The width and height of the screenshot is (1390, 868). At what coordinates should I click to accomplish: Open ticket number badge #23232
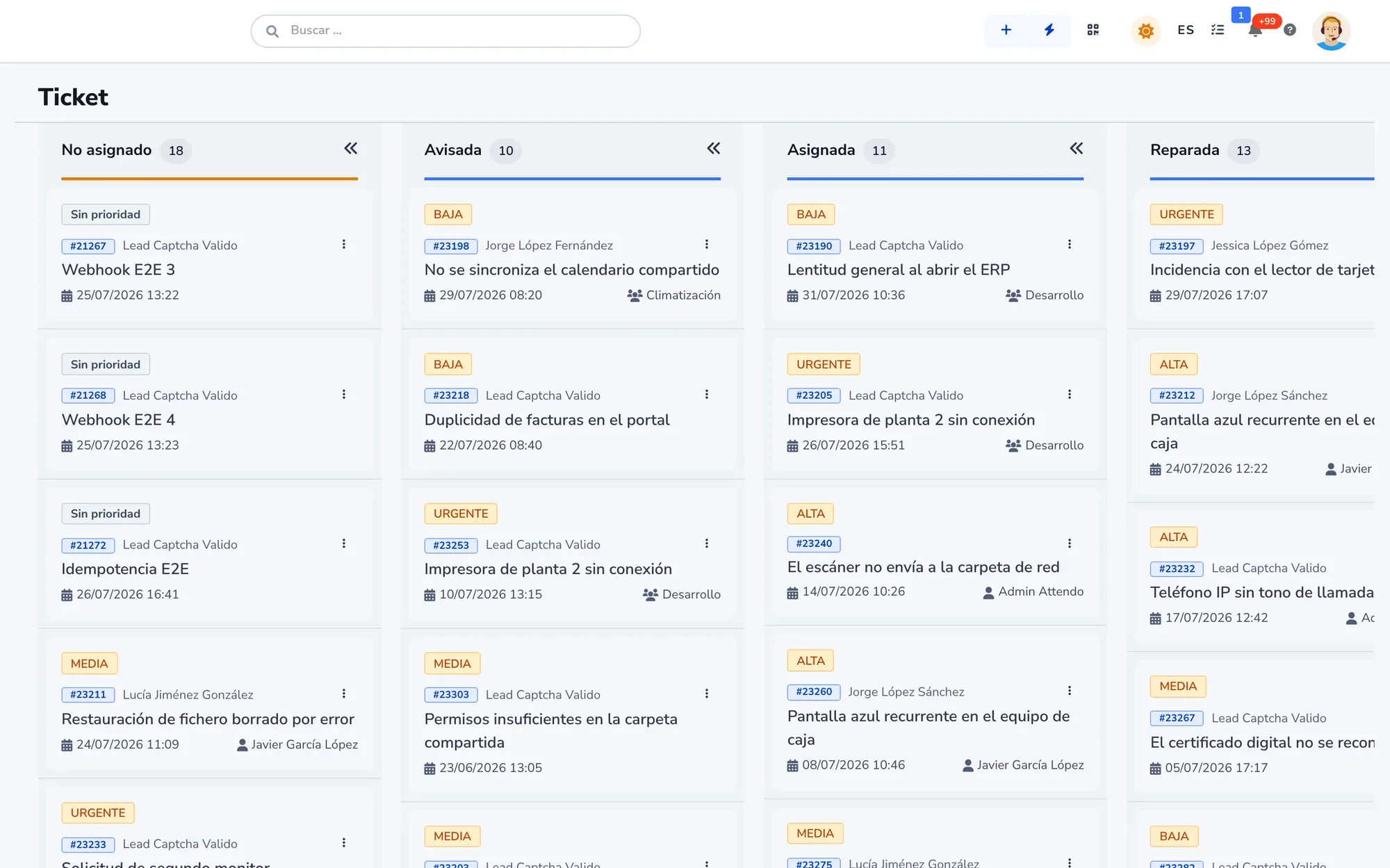point(1177,568)
